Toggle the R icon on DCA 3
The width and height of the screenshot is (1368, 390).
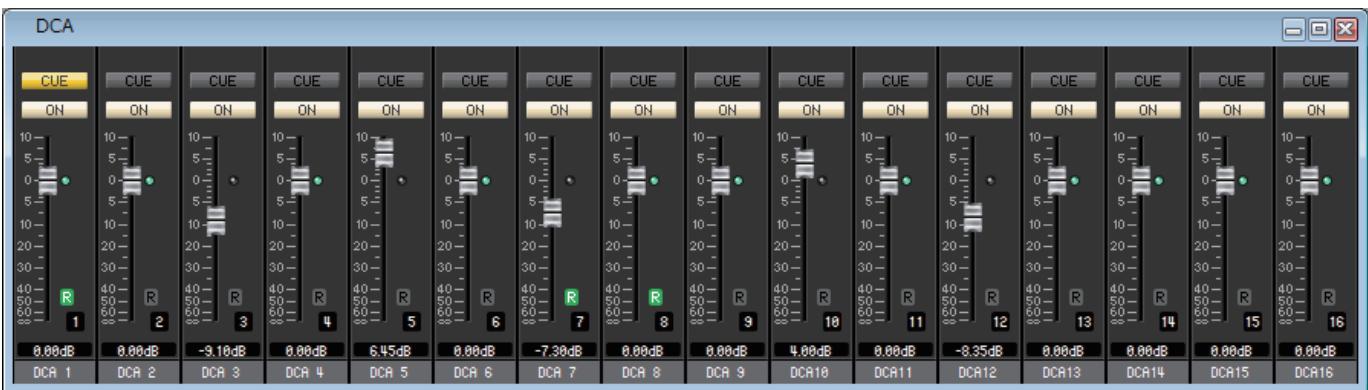[x=236, y=296]
